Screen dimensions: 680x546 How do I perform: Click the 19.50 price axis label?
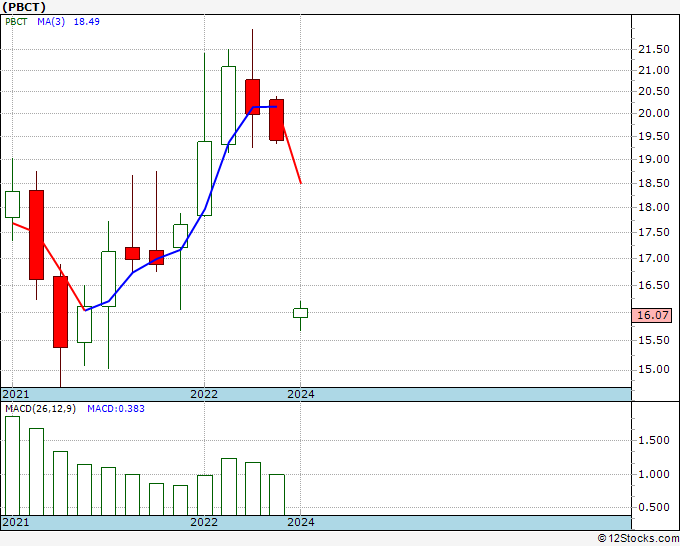tap(654, 136)
